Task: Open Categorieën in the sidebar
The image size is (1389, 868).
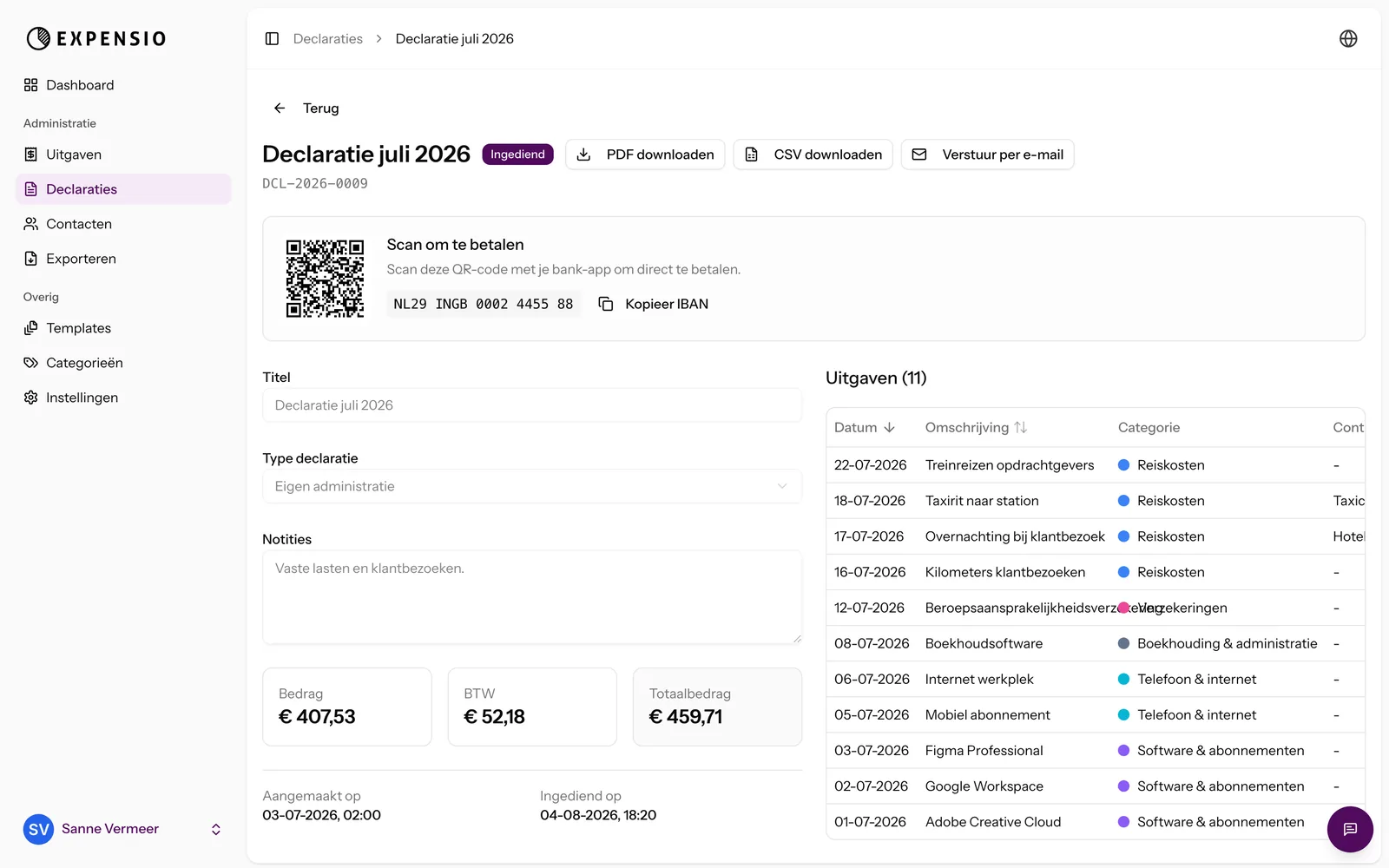Action: pos(123,363)
